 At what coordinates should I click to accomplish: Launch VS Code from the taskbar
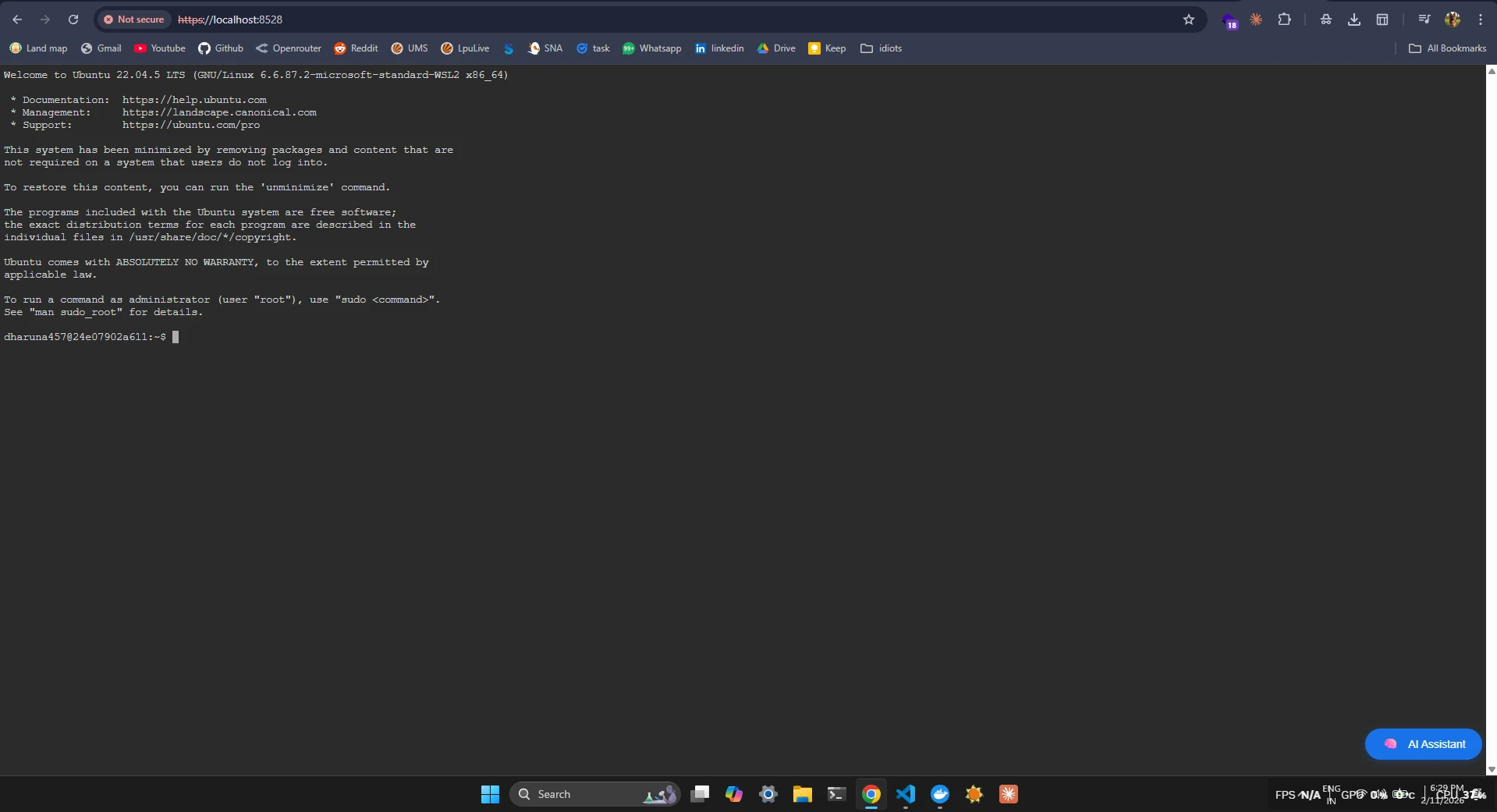[x=906, y=794]
